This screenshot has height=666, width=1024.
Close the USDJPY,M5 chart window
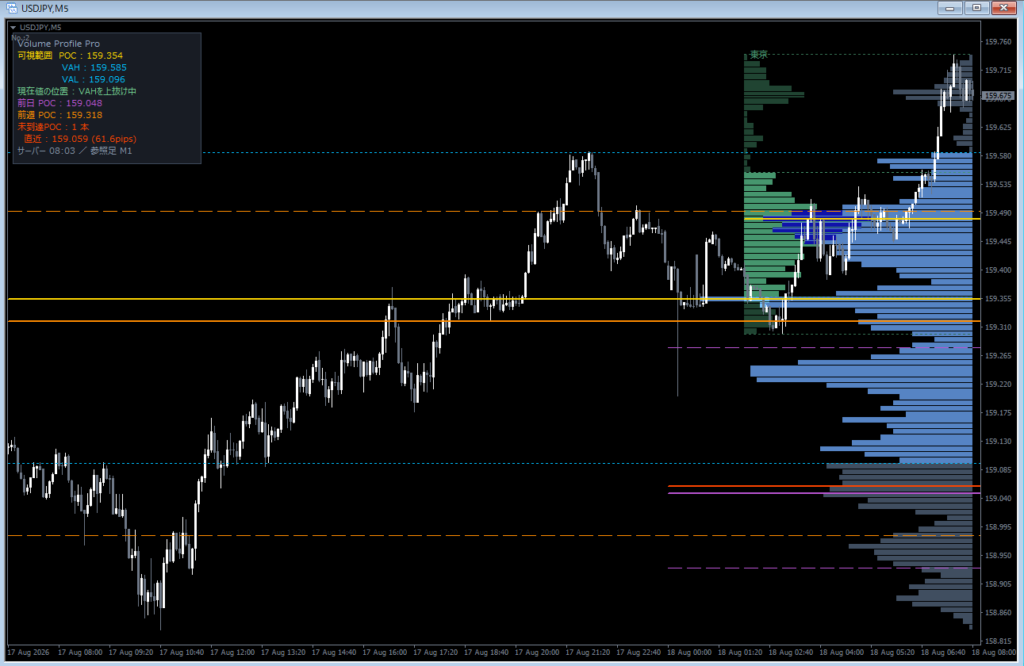coord(1003,8)
